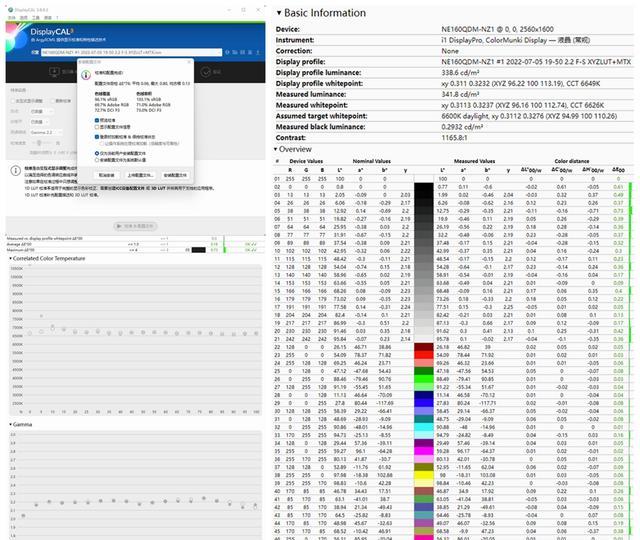Click the 'Maximum ΔE*00' summary row label

20,250
